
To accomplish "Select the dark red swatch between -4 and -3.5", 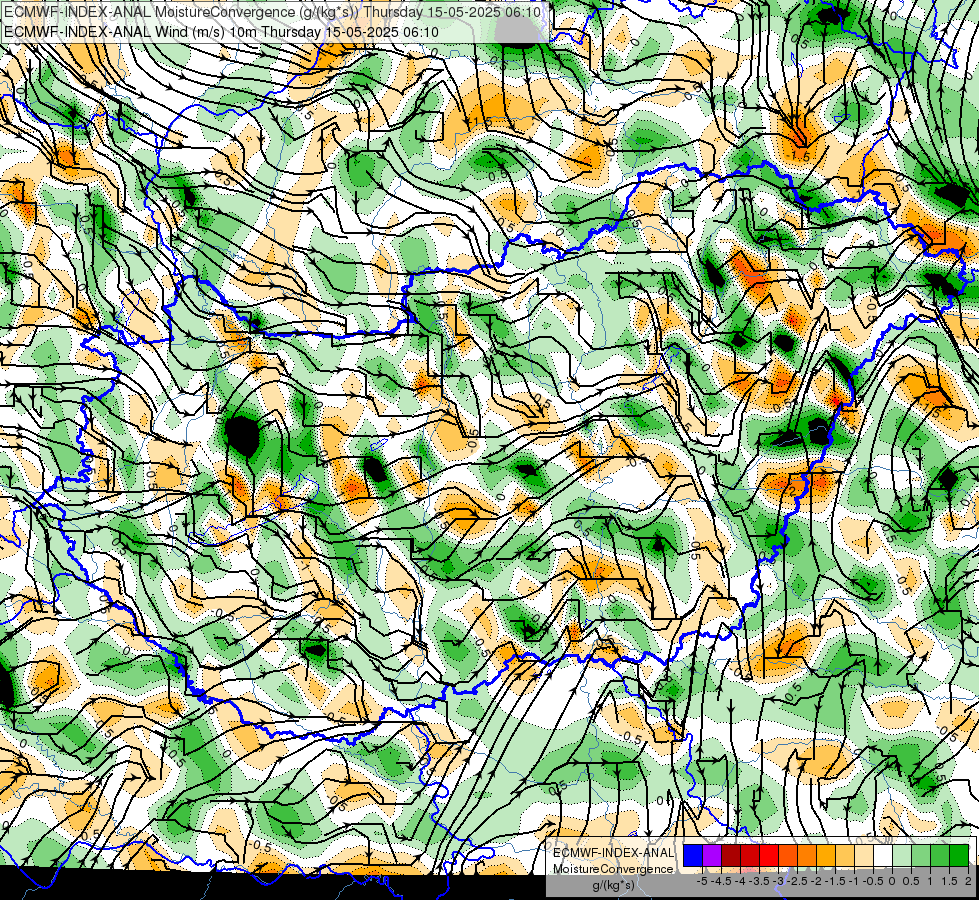I will 750,855.
